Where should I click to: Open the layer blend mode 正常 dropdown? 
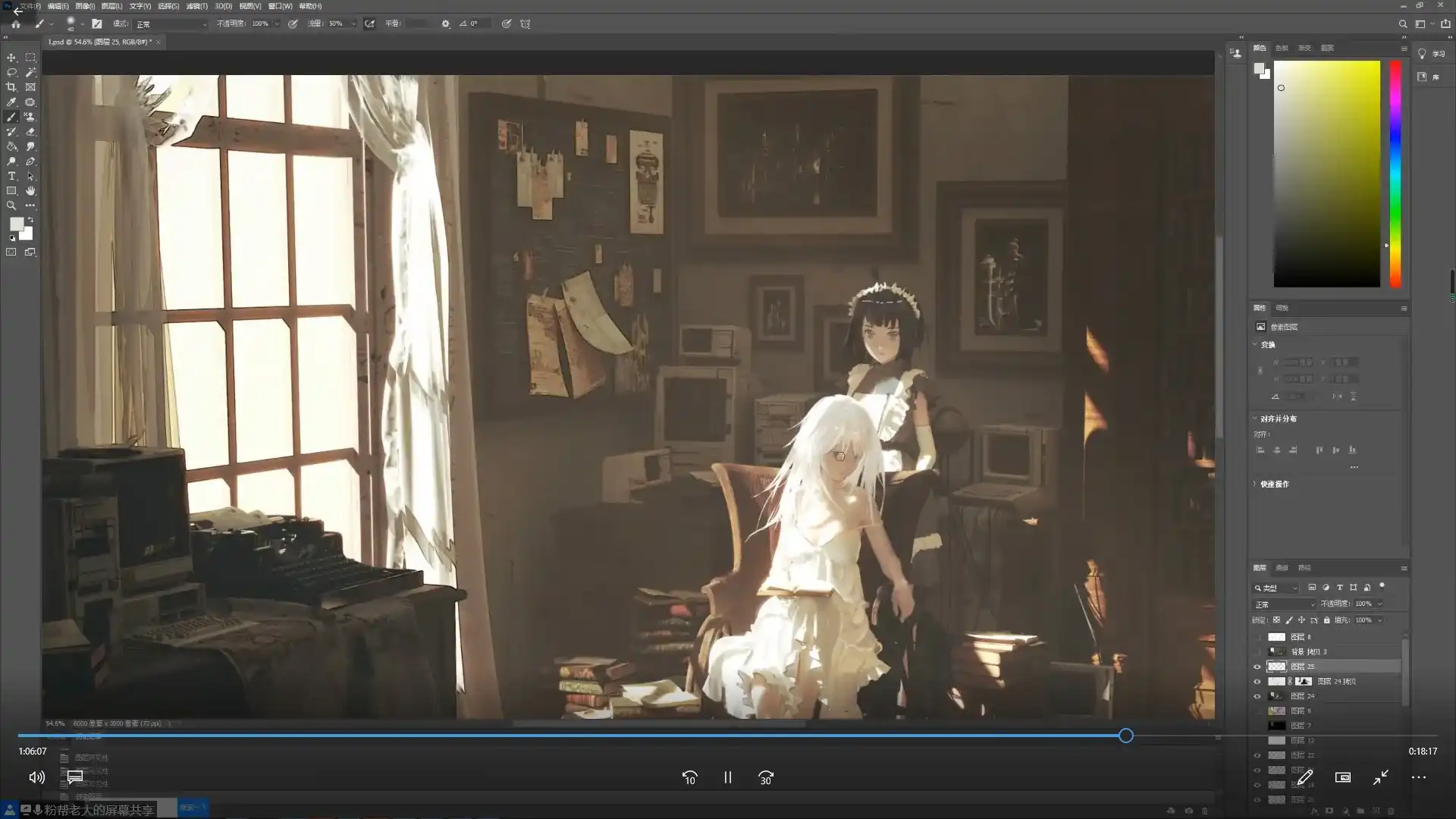coord(1284,604)
